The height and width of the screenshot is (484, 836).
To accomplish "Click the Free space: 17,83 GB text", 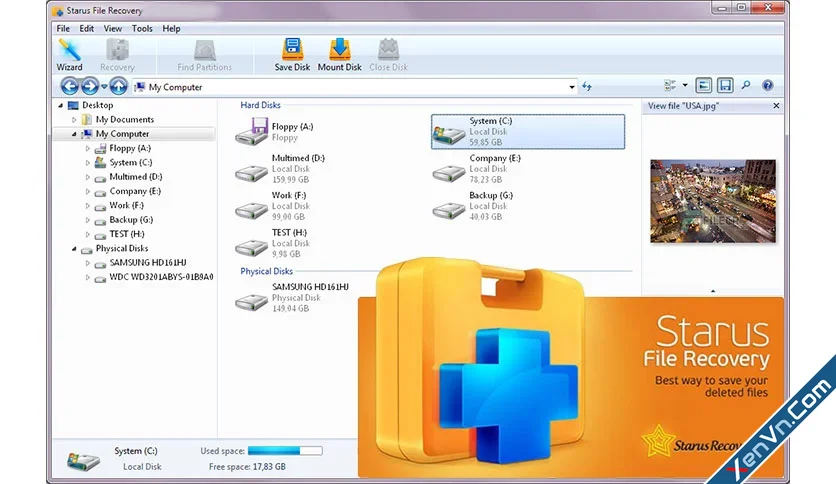I will (x=247, y=467).
